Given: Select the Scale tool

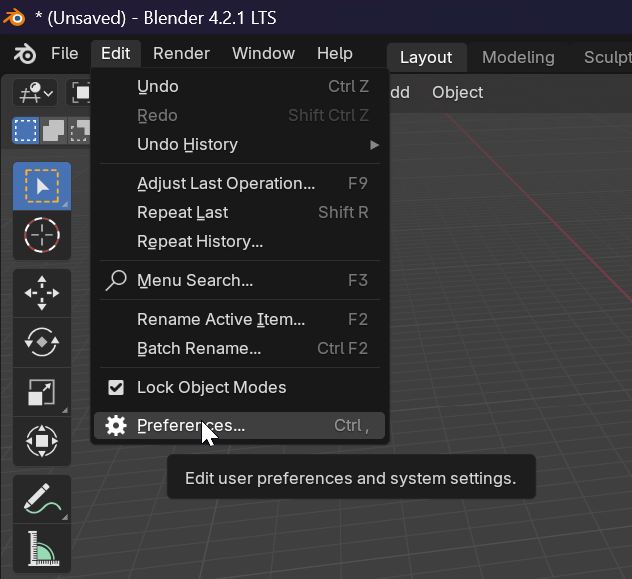Looking at the screenshot, I should tap(42, 392).
